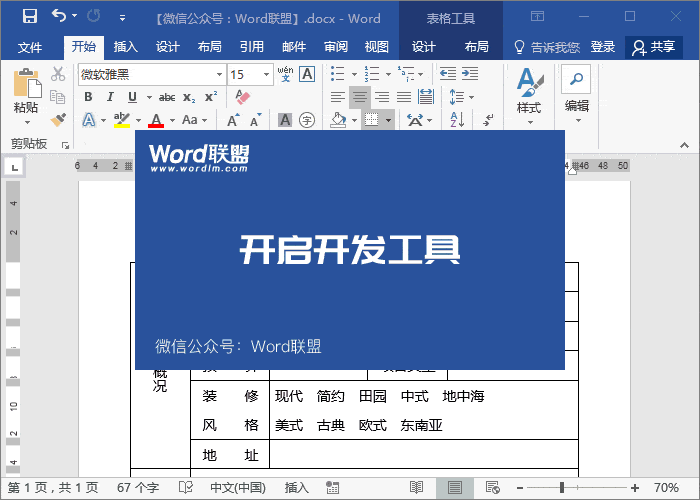Open the font color dropdown arrow
700x500 pixels.
point(172,120)
